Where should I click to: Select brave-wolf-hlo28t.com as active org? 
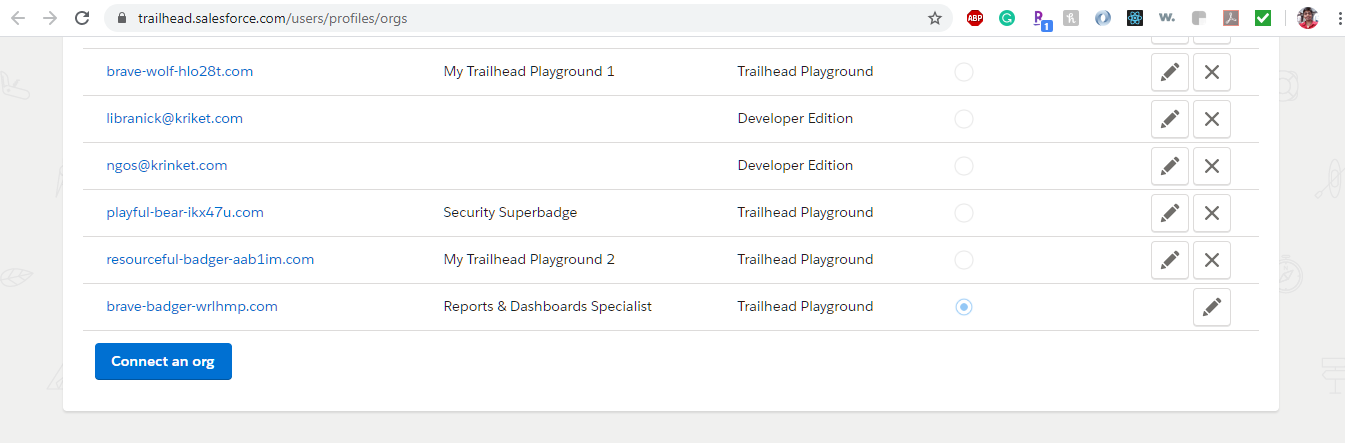963,72
